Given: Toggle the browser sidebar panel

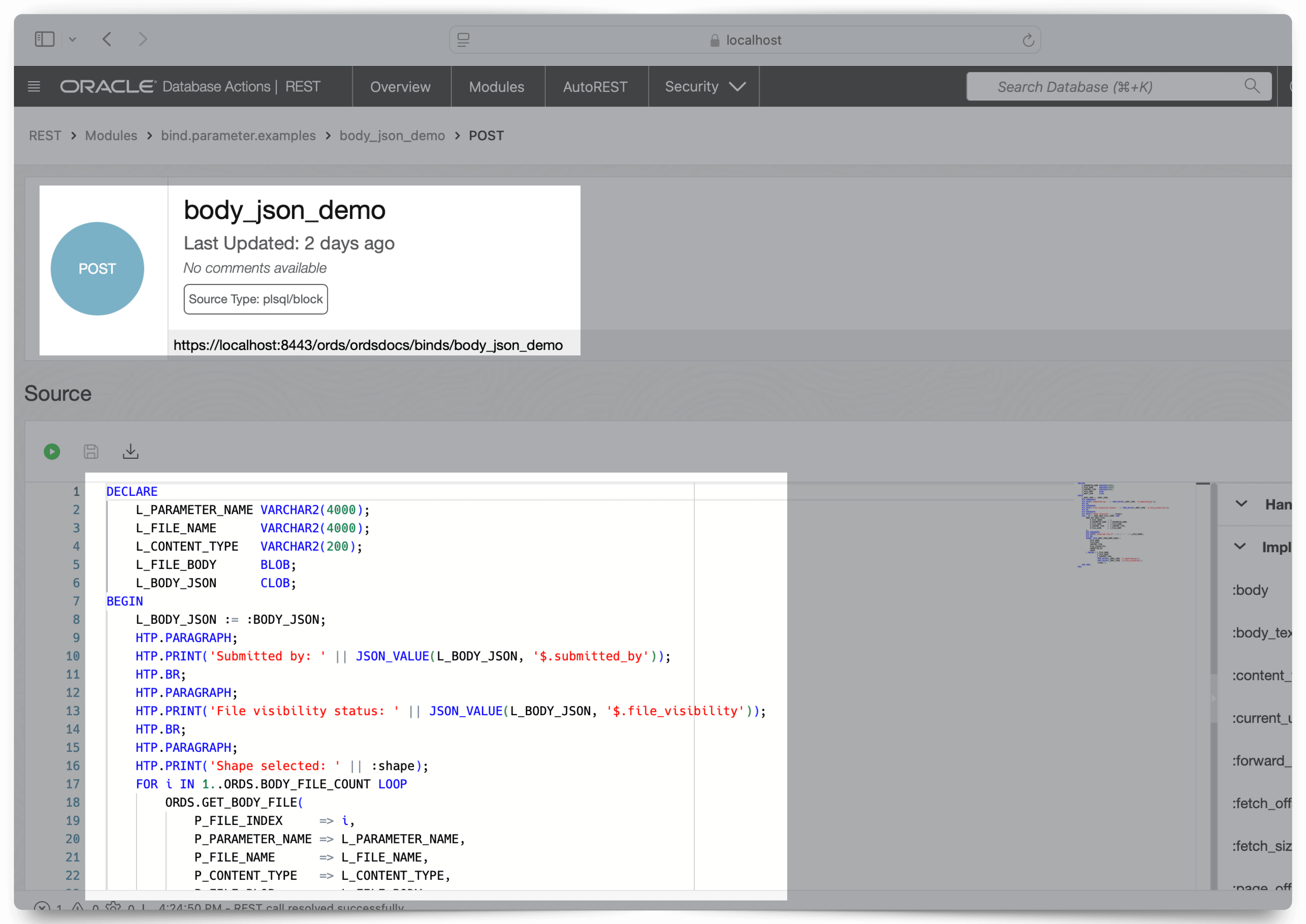Looking at the screenshot, I should coord(45,39).
